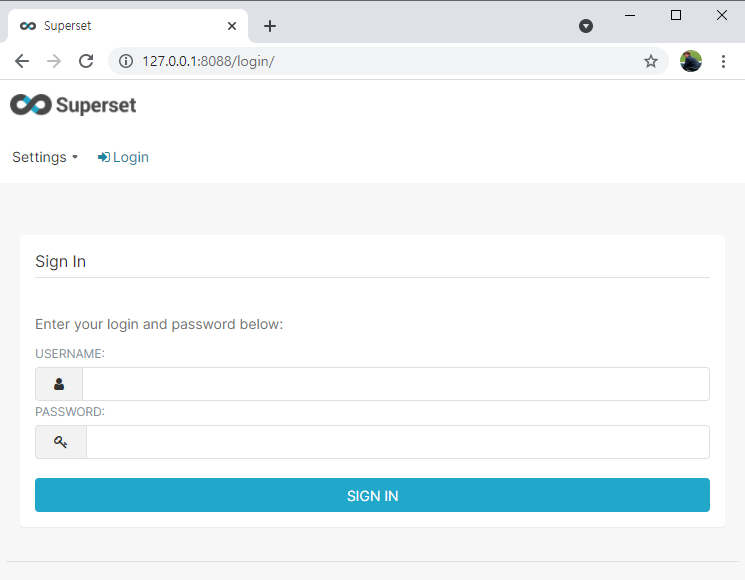
Task: Click 'Enter your login and password below:' text
Action: tap(159, 324)
